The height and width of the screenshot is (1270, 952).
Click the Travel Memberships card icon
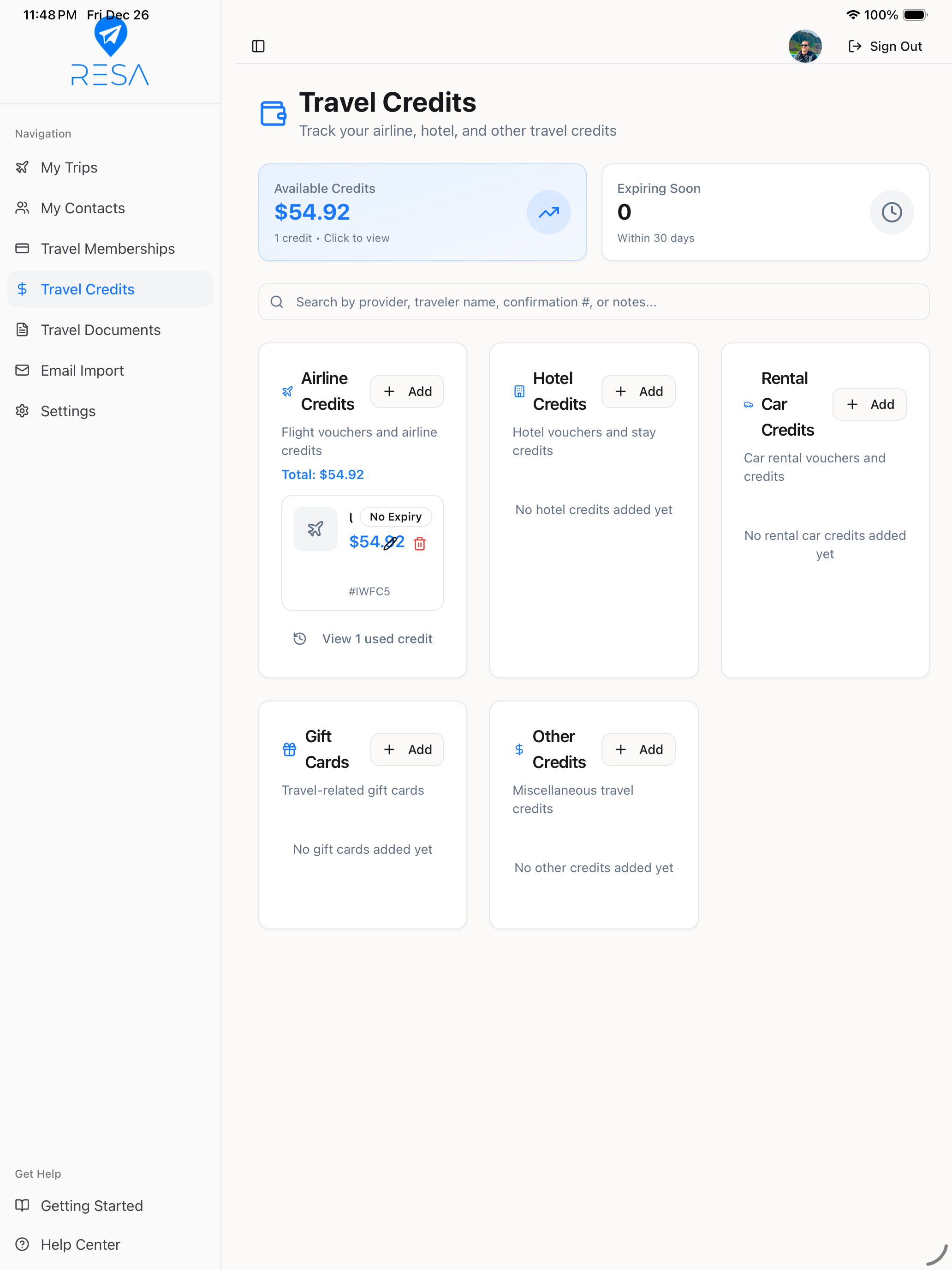(23, 249)
